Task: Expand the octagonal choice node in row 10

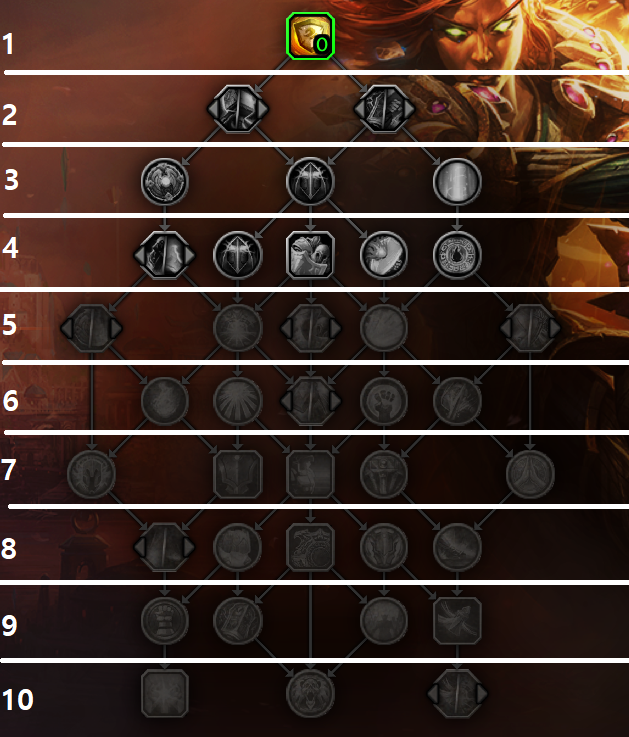Action: click(x=457, y=693)
